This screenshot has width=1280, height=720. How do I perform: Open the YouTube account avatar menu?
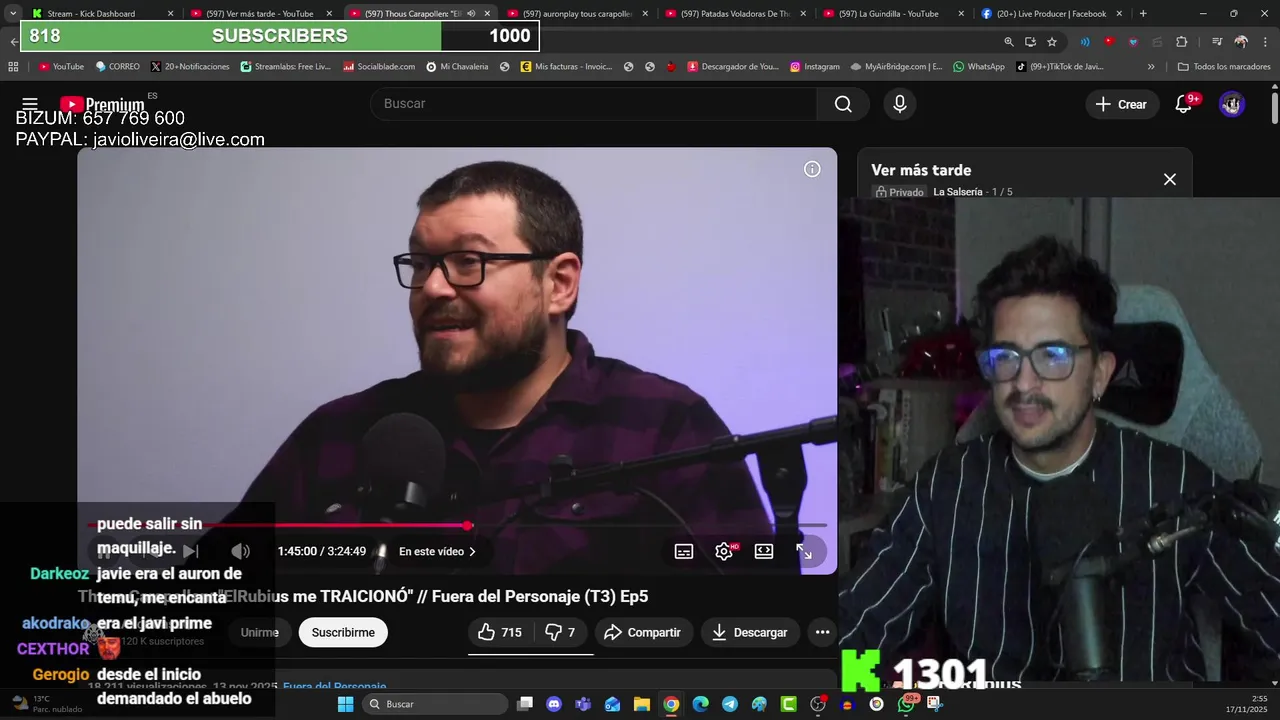(1232, 104)
